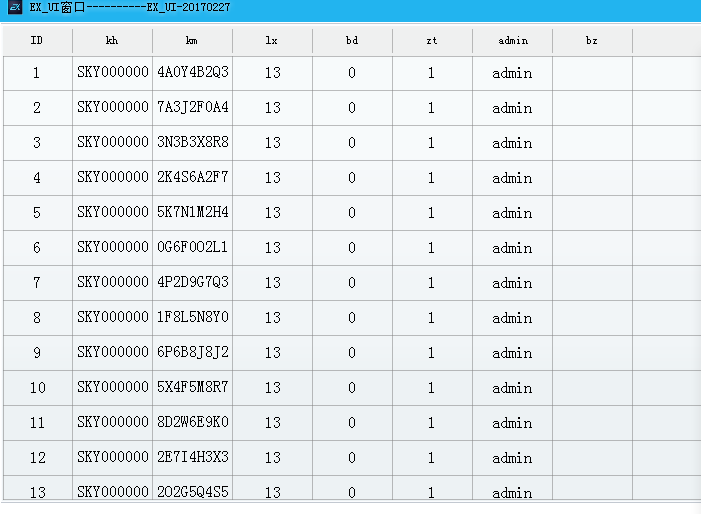Viewport: 701px width, 514px height.
Task: Click the empty bz cell in row 9
Action: 592,353
